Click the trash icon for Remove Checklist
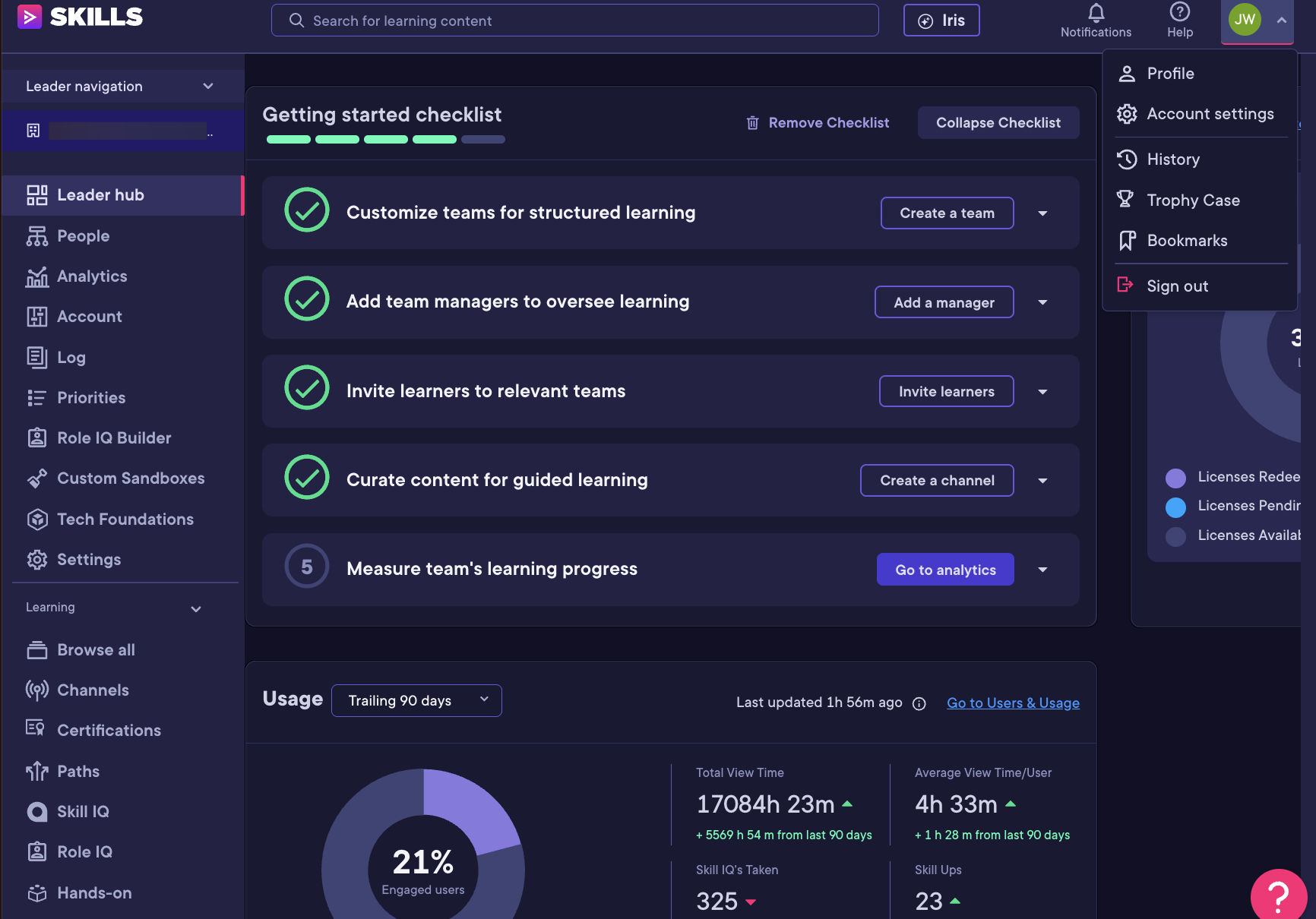Screen dimensions: 1316x919 (x=752, y=123)
